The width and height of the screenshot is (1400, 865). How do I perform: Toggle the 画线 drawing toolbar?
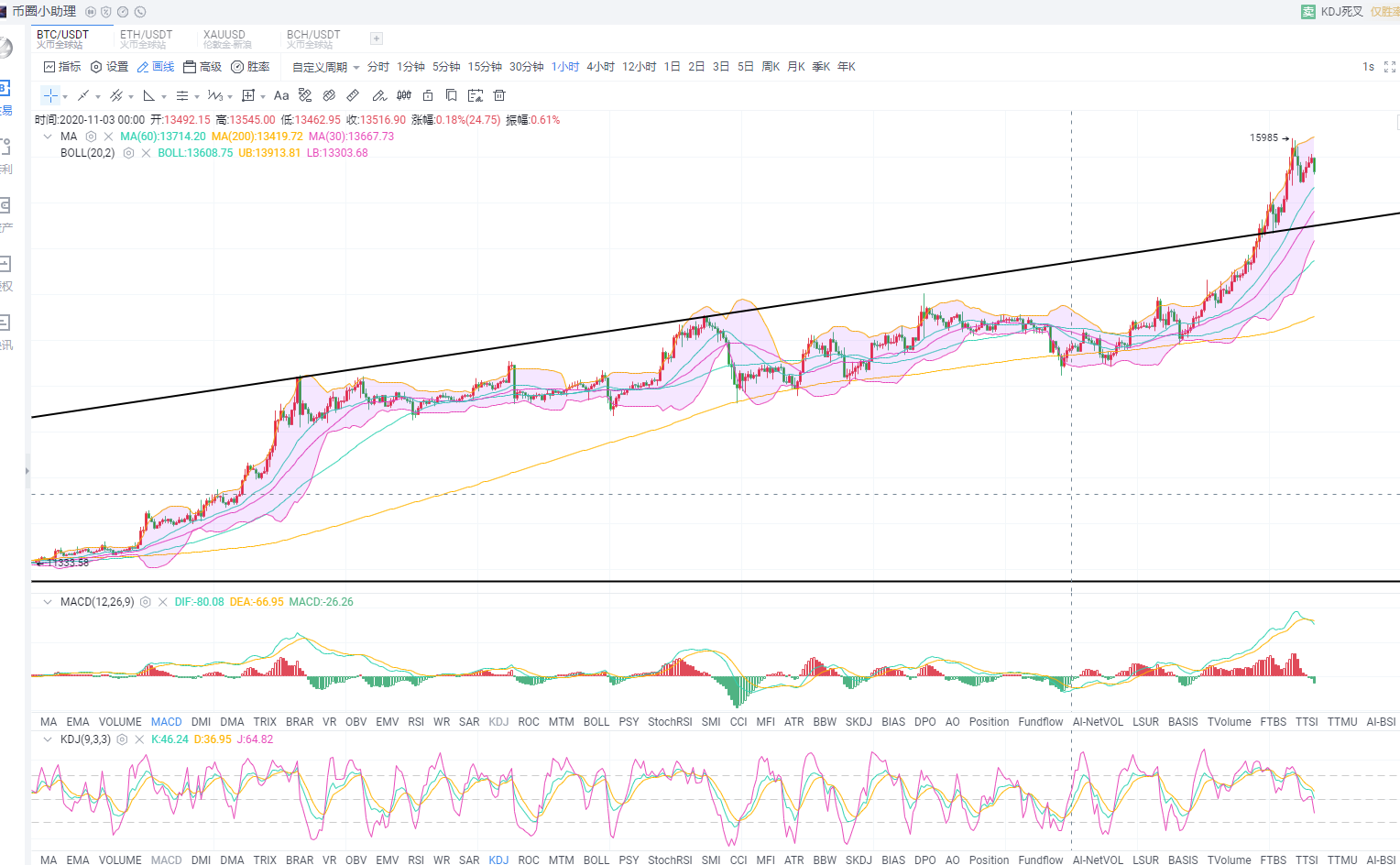point(155,67)
